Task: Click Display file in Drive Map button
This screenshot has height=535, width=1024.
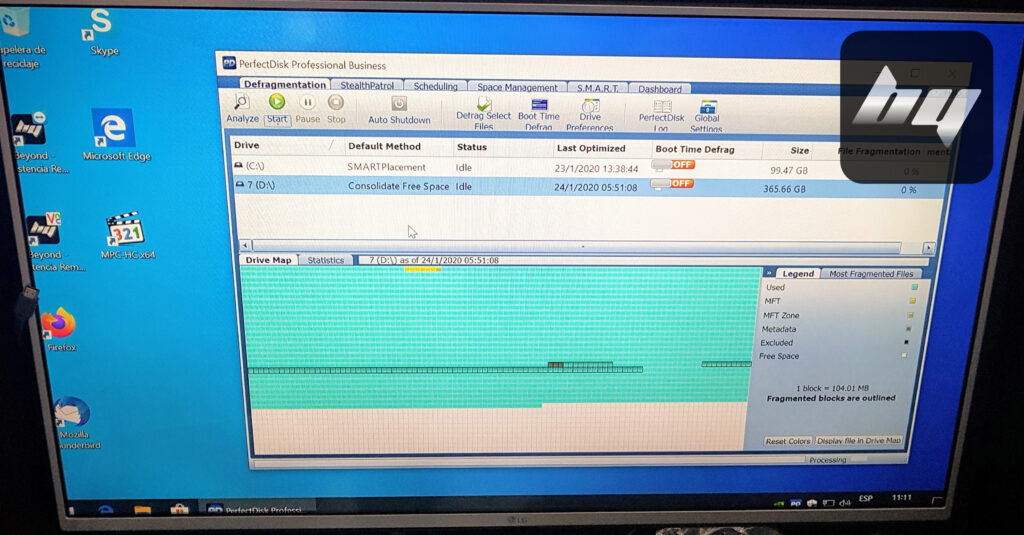Action: [859, 441]
